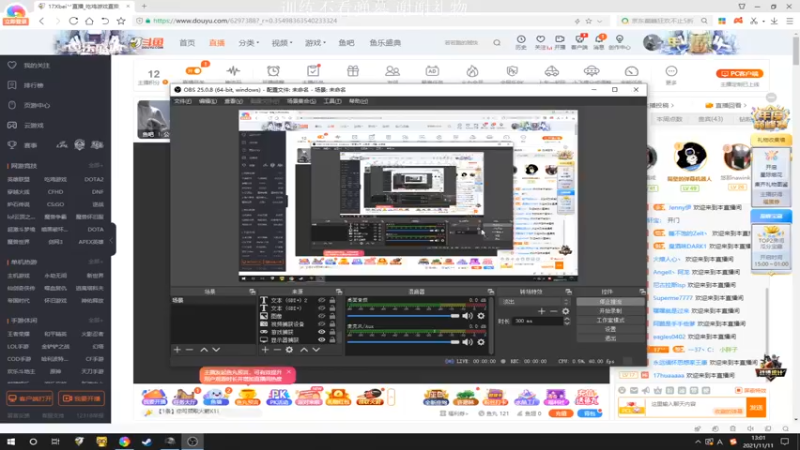Move selected source down in sources list
The height and width of the screenshot is (450, 800).
(x=316, y=349)
